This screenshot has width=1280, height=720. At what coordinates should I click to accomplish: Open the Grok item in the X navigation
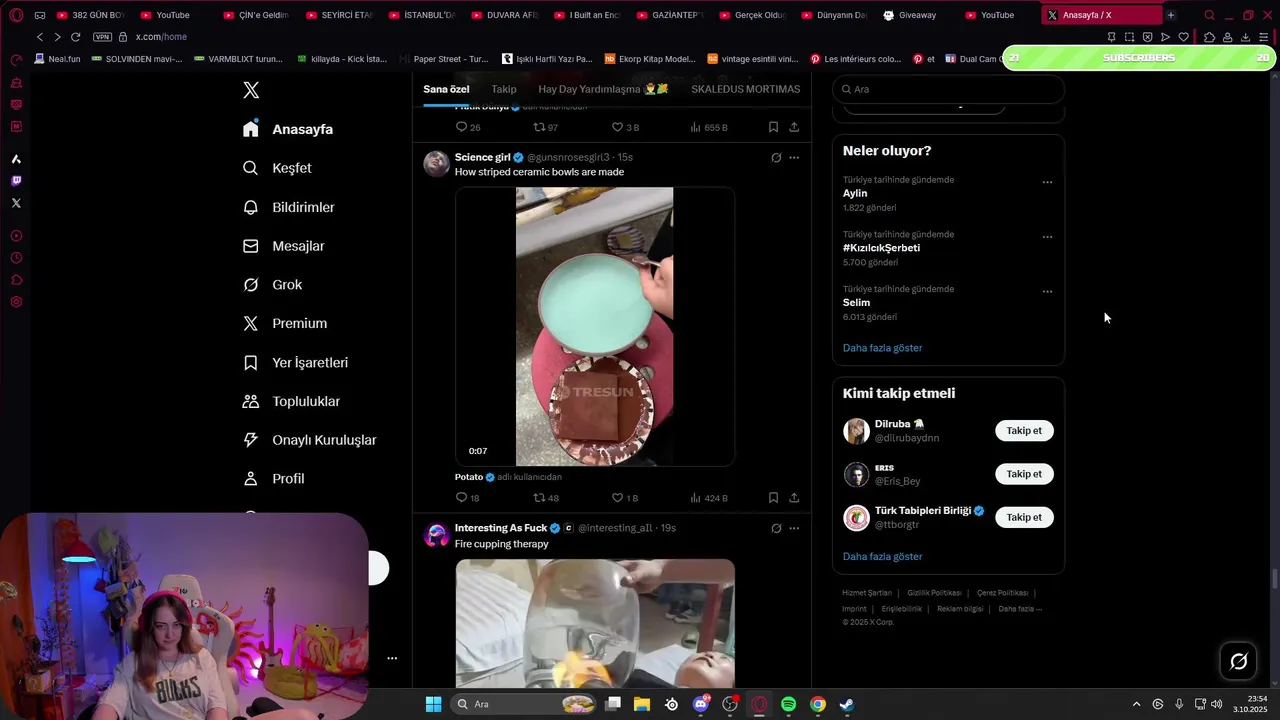273,285
